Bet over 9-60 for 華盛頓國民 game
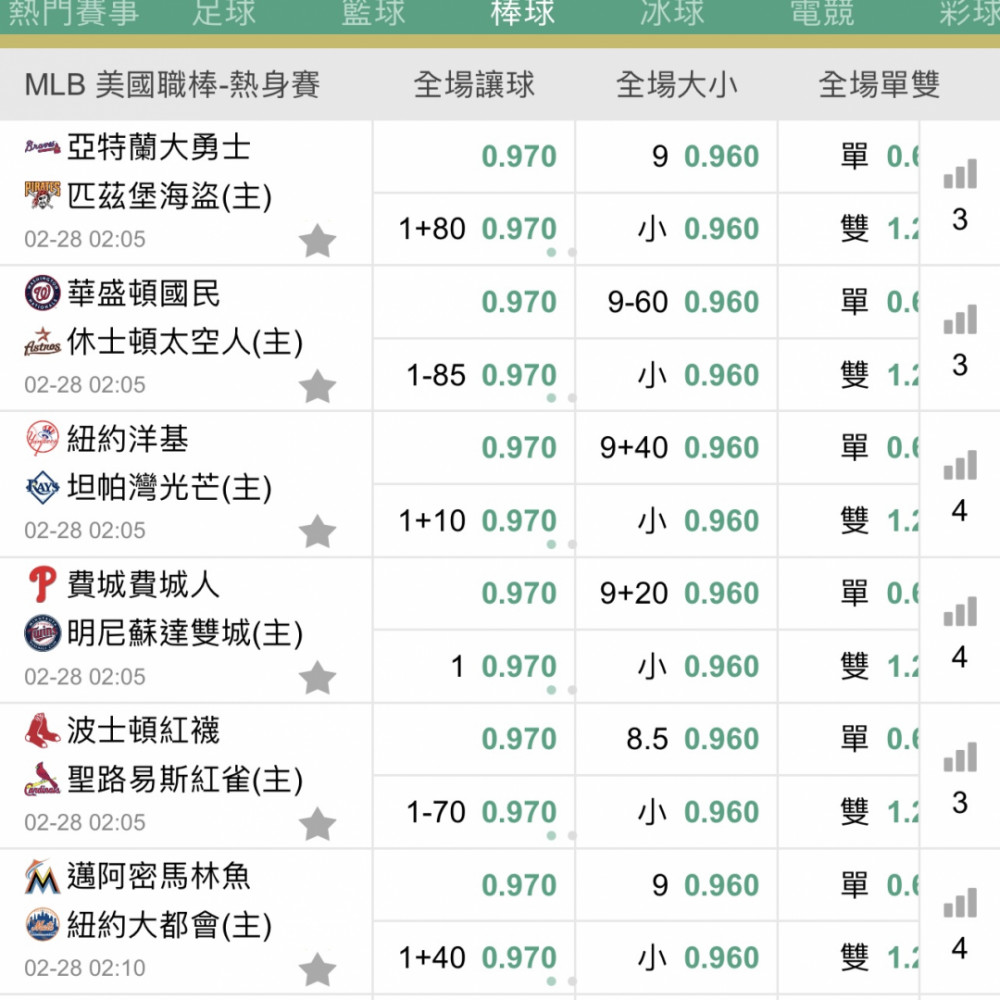Image resolution: width=1000 pixels, height=1000 pixels. 676,302
